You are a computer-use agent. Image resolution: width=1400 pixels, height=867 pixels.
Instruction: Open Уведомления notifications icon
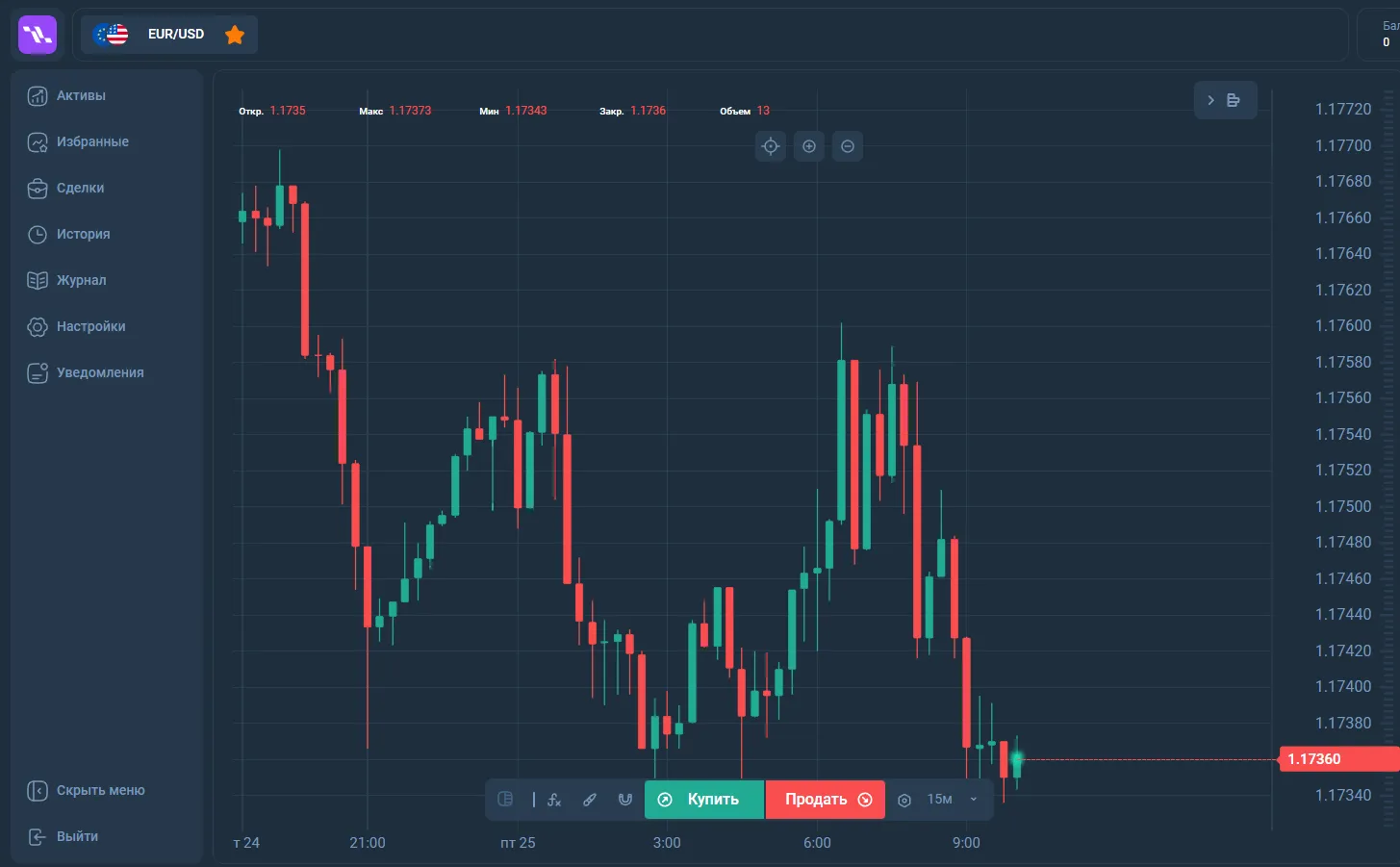click(38, 372)
